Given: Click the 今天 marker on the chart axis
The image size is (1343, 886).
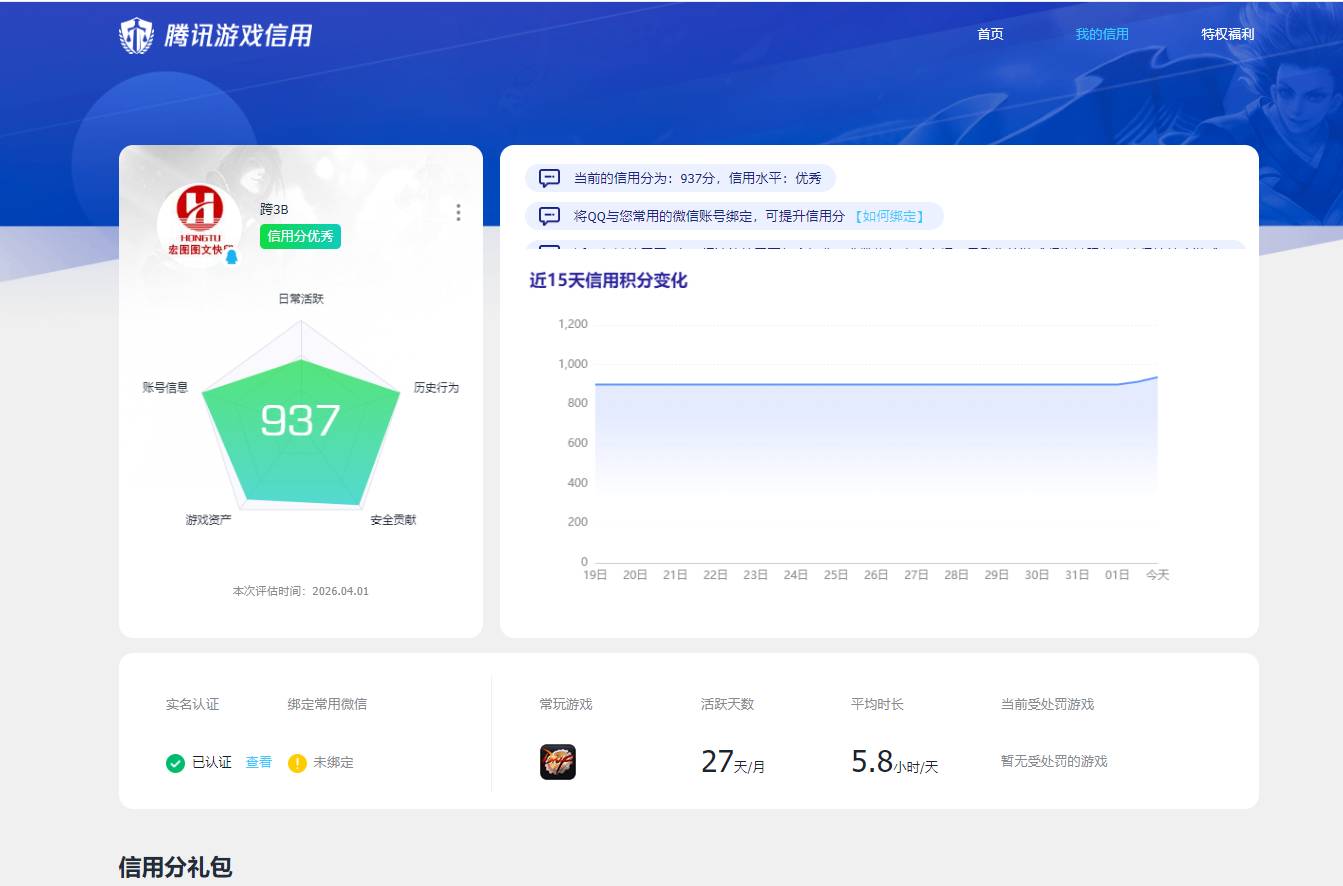Looking at the screenshot, I should click(x=1156, y=575).
